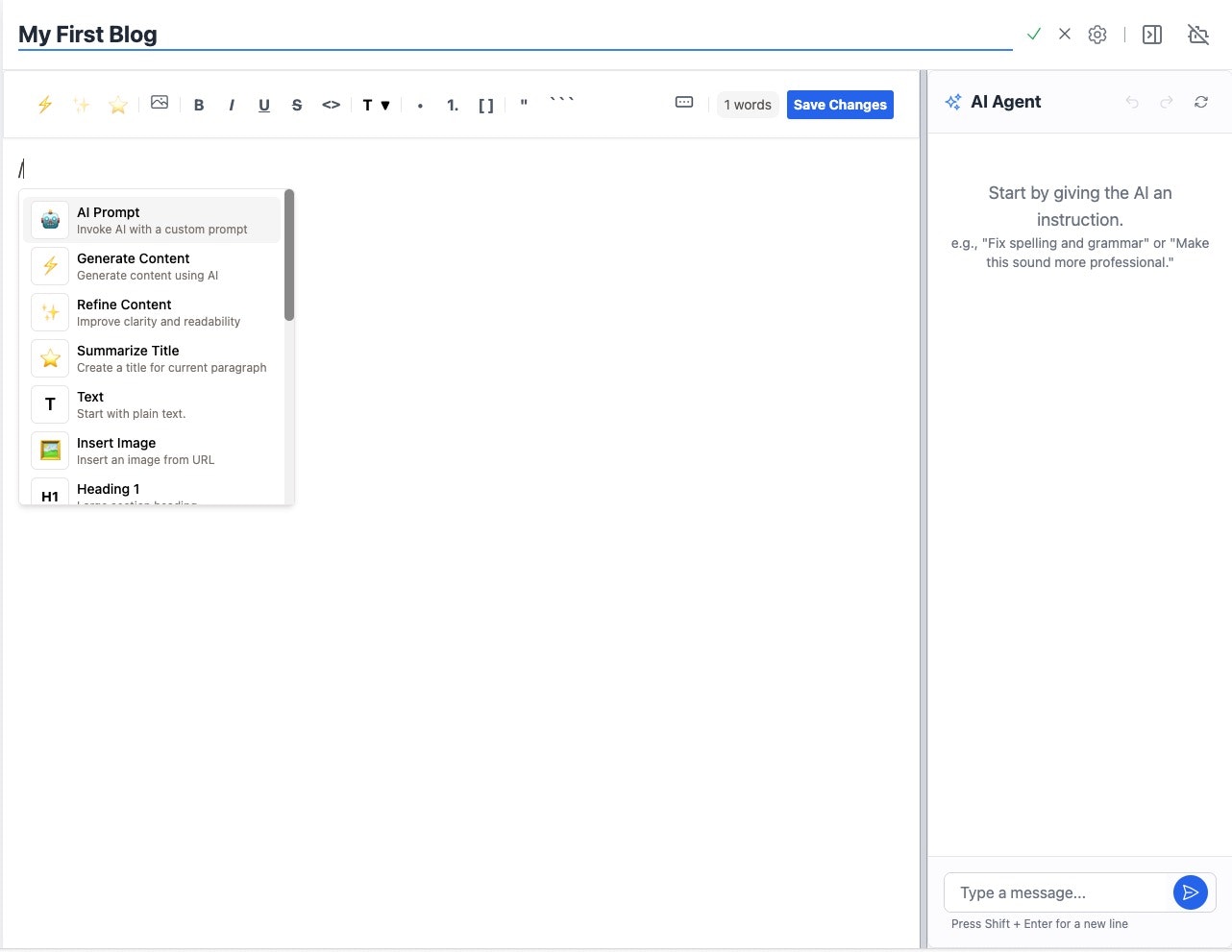
Task: Click the lightning bolt Generate Content toolbar icon
Action: pos(45,105)
